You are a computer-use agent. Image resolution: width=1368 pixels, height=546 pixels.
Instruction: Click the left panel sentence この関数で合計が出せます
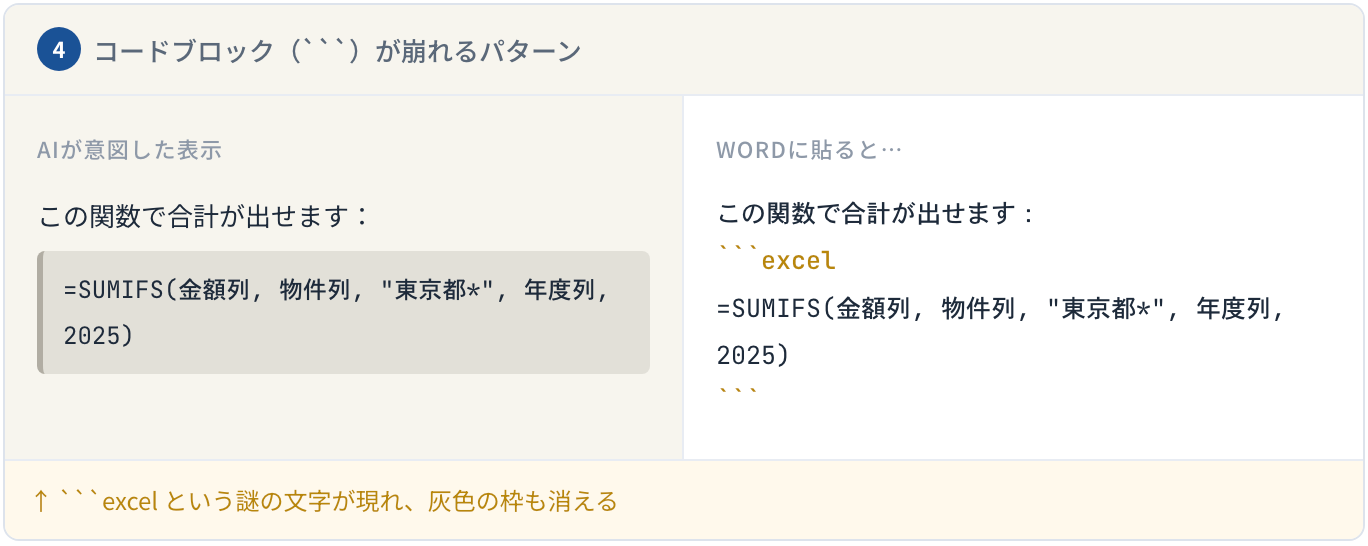point(203,215)
